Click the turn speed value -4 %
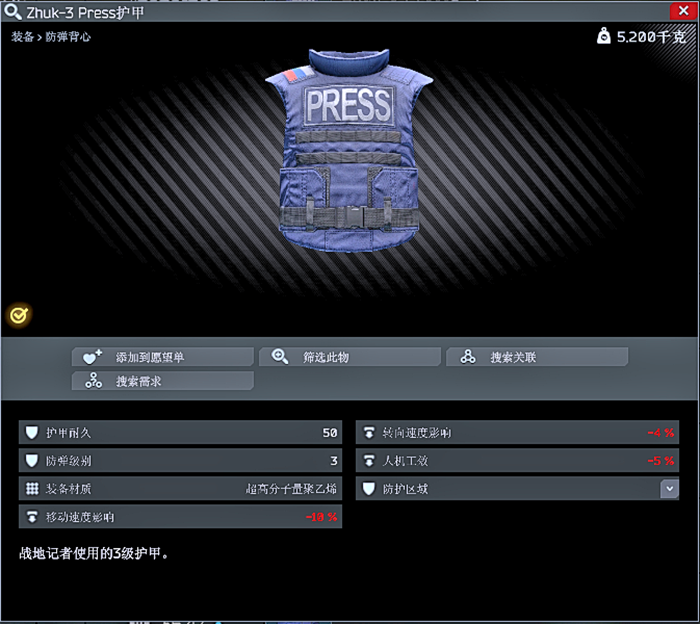700x624 pixels. coord(661,433)
